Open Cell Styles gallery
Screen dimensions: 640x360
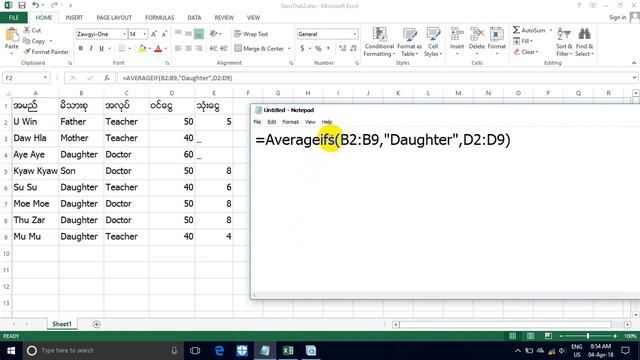(433, 42)
